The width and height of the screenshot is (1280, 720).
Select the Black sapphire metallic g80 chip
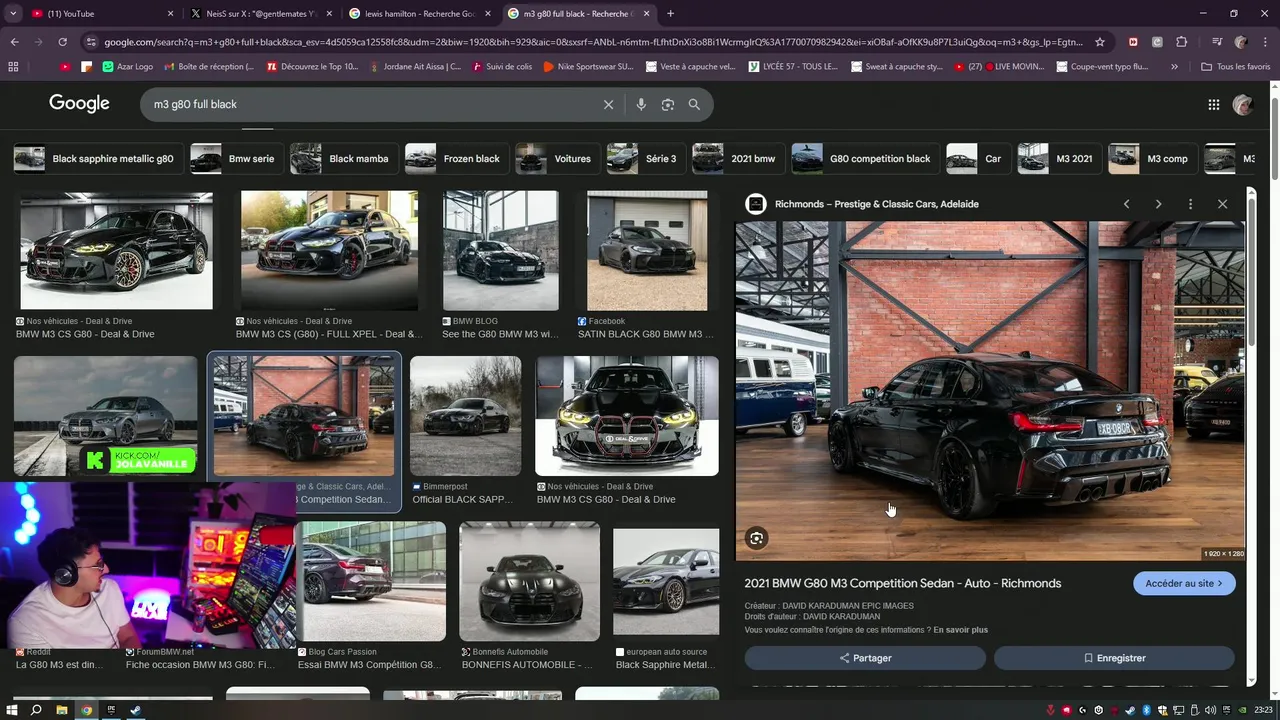[96, 159]
